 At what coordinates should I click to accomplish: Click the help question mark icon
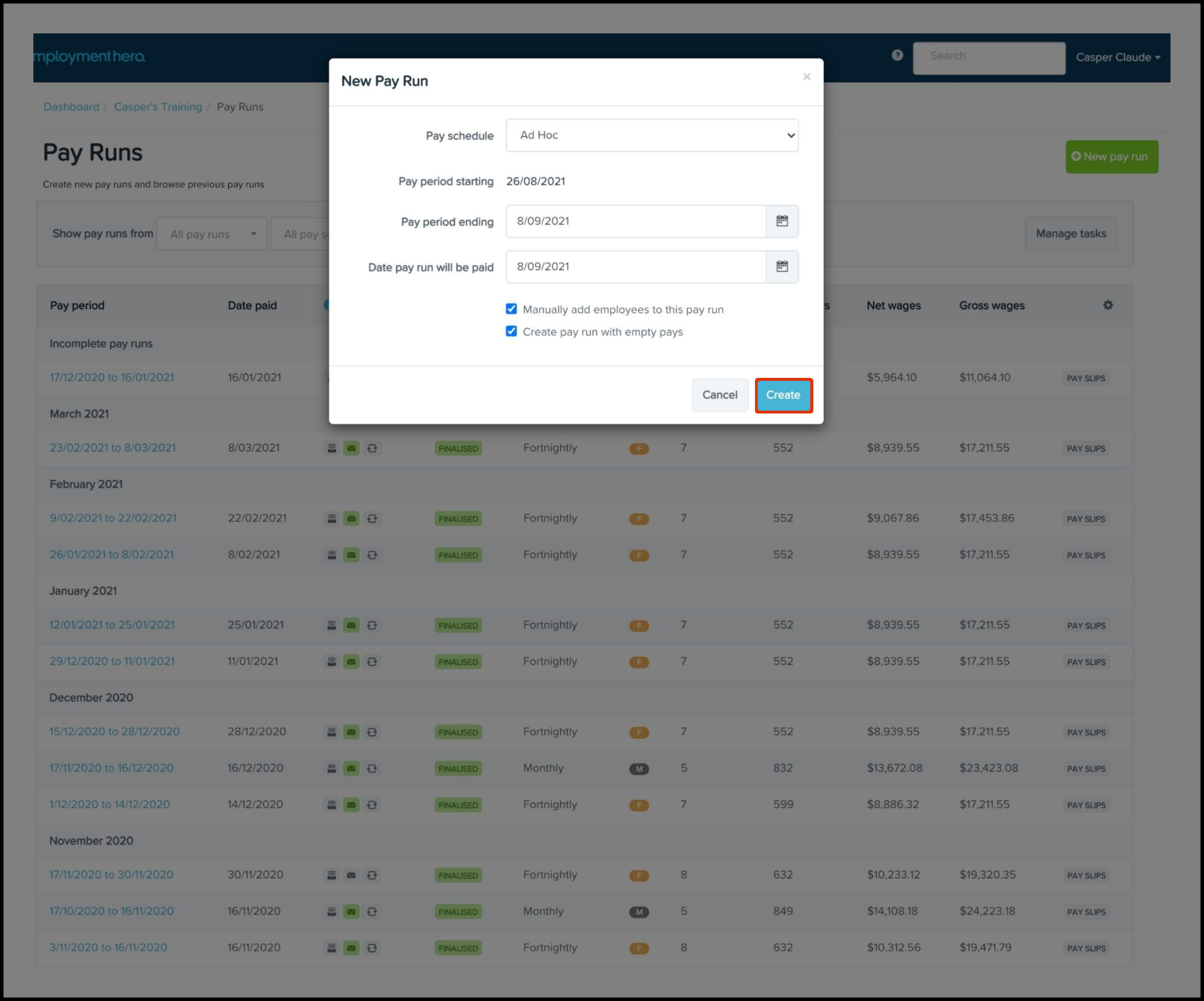[897, 55]
